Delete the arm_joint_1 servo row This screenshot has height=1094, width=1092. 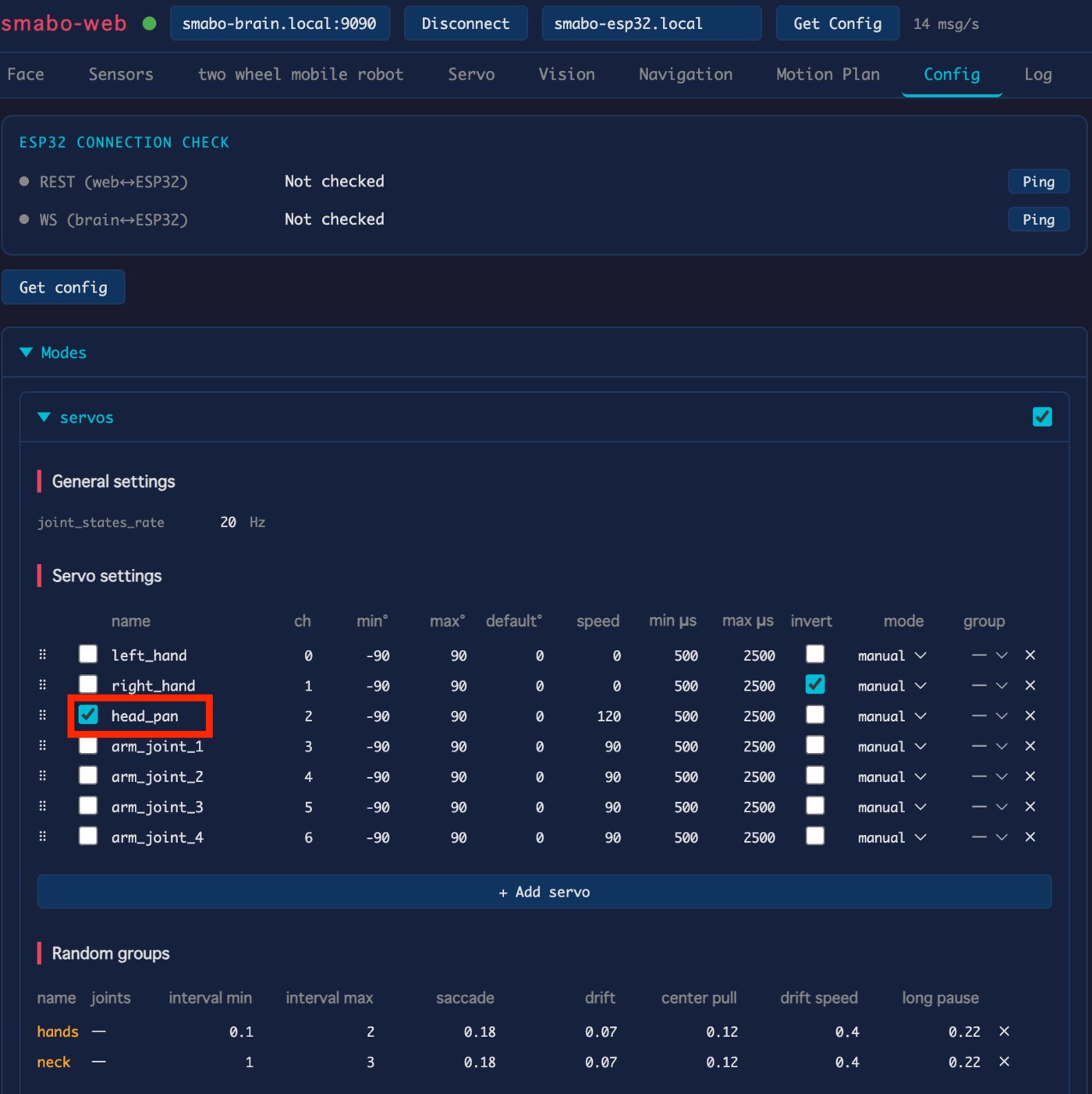(1030, 747)
